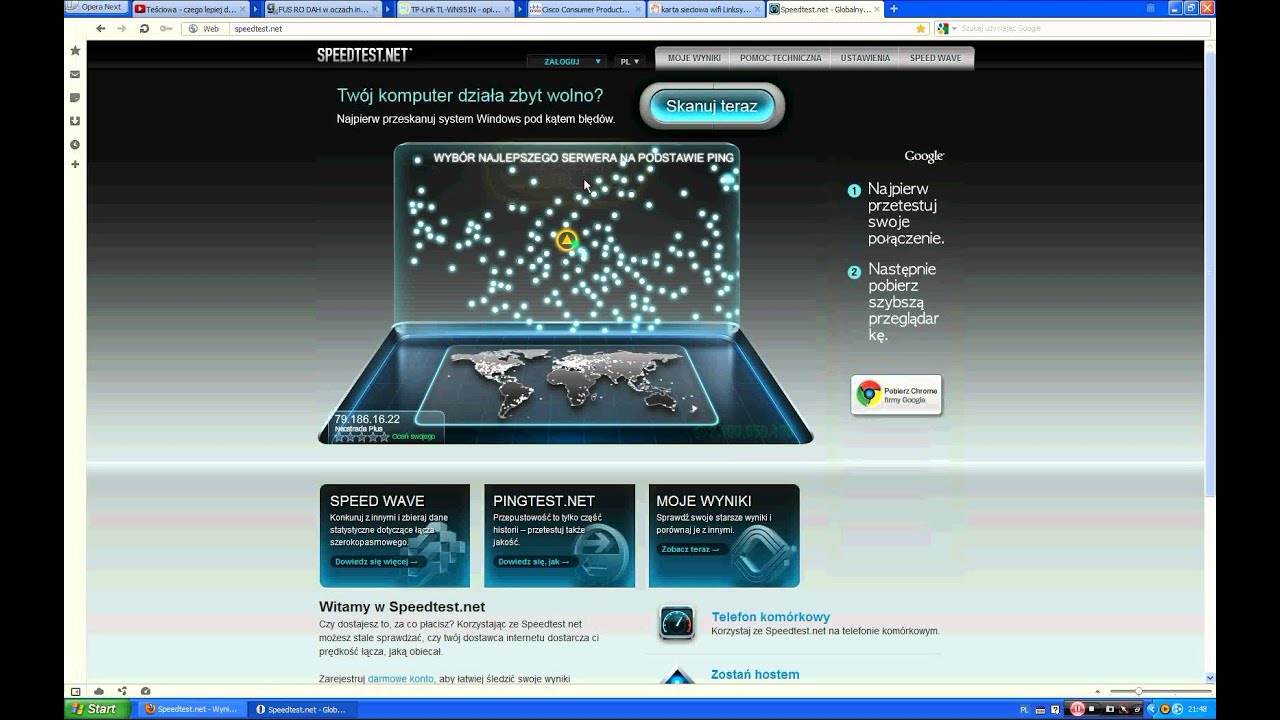
Task: Click the darmowe konto link
Action: pyautogui.click(x=401, y=679)
